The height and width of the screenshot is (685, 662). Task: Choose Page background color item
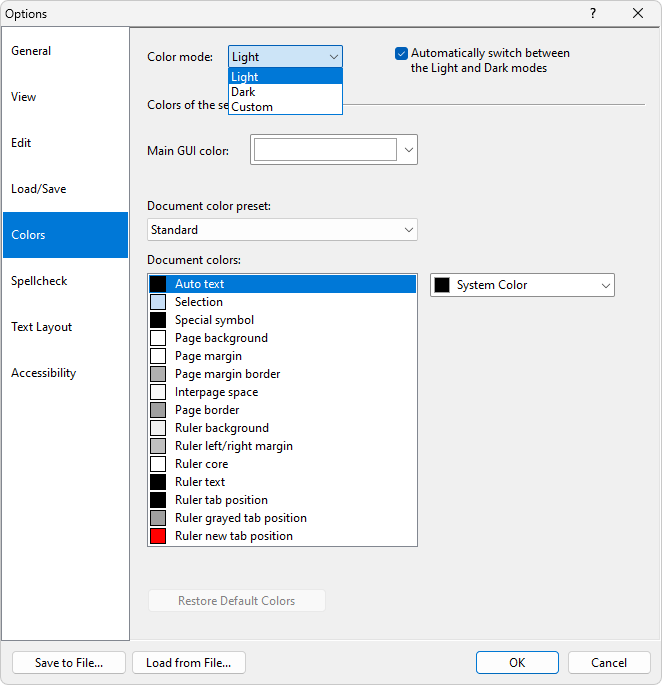[x=221, y=338]
